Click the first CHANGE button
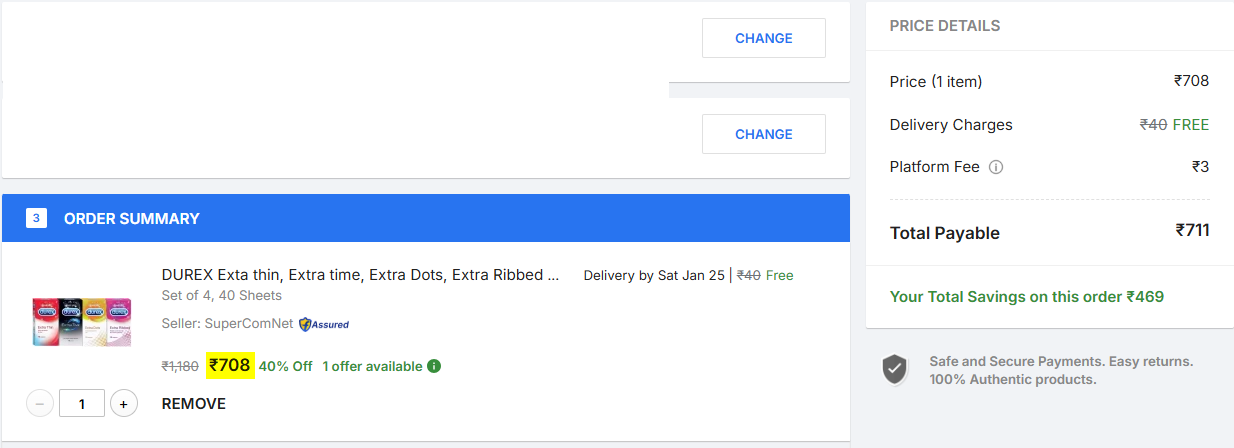Image resolution: width=1234 pixels, height=448 pixels. (764, 38)
